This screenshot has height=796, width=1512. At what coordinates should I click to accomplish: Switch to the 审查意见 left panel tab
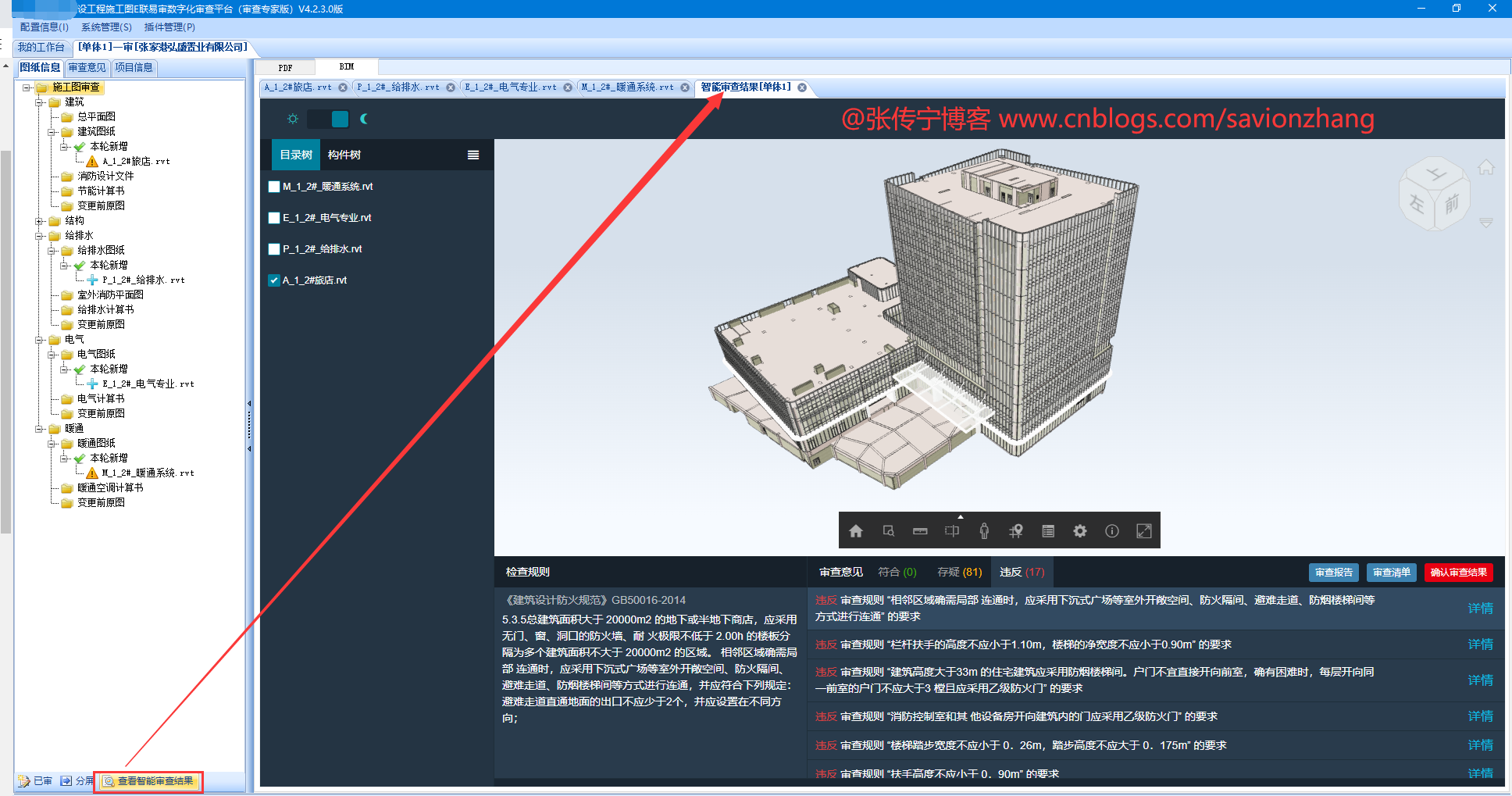pos(87,68)
